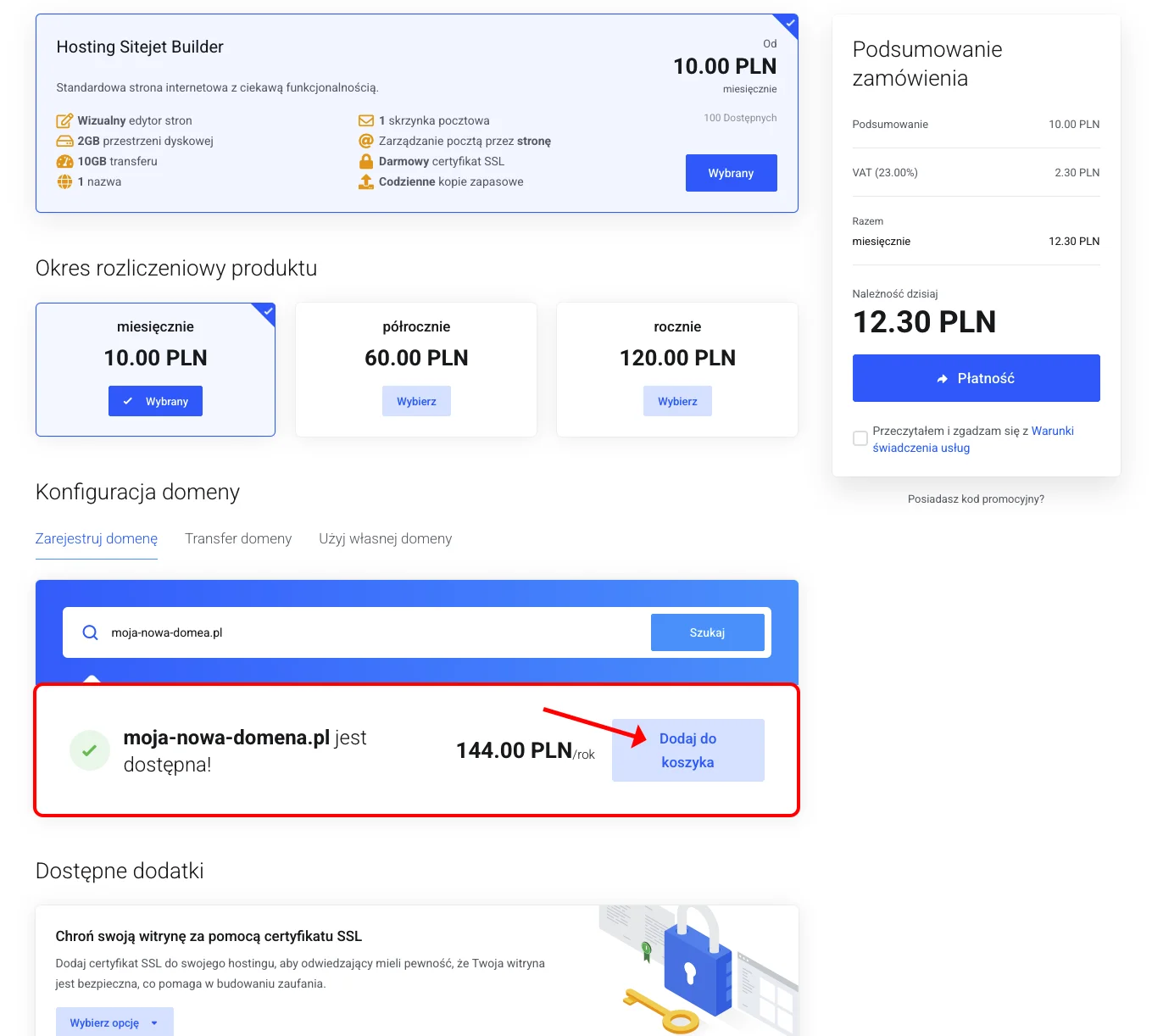Open the Posiadasz kod promocyjny link
Viewport: 1152px width, 1036px height.
pos(976,499)
